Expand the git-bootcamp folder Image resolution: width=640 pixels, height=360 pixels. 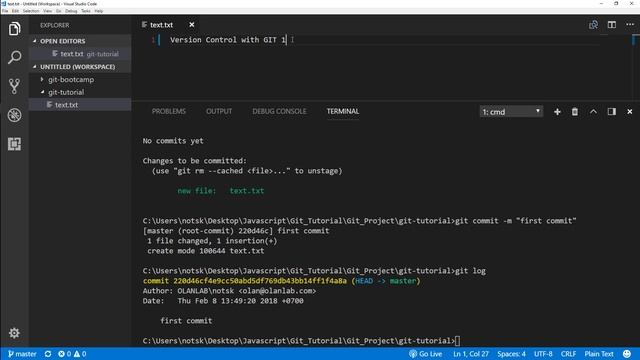(71, 80)
